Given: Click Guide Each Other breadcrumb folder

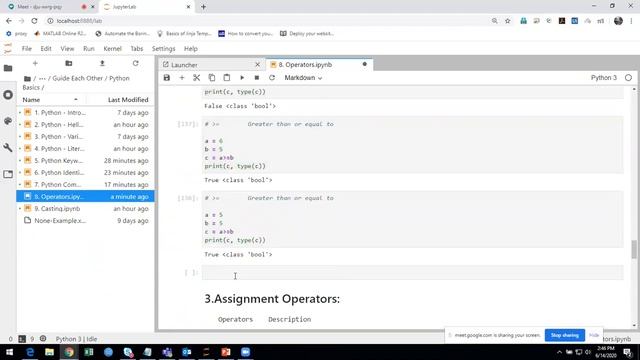Looking at the screenshot, I should [78, 78].
